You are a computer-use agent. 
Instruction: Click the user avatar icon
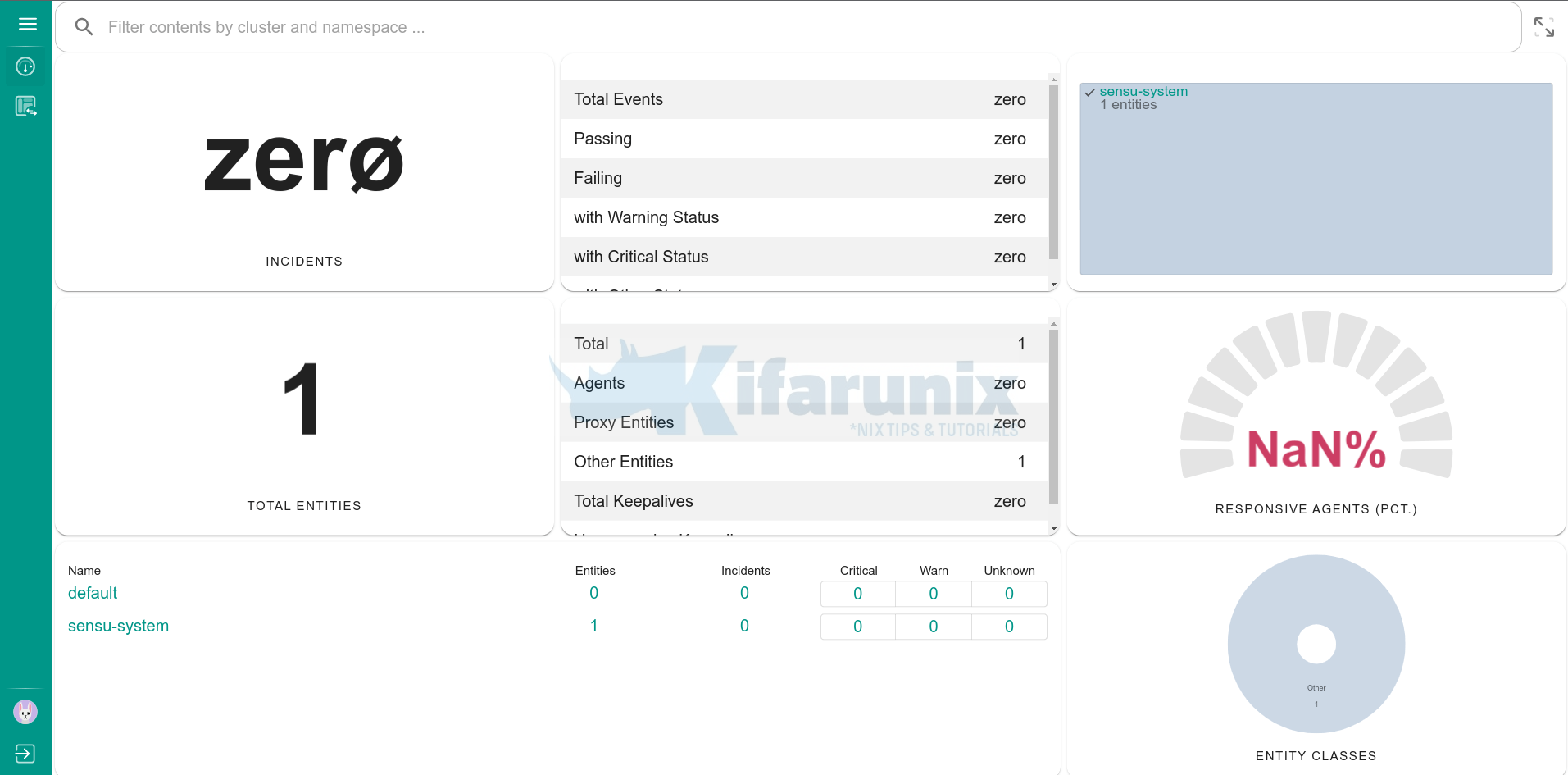click(x=25, y=712)
